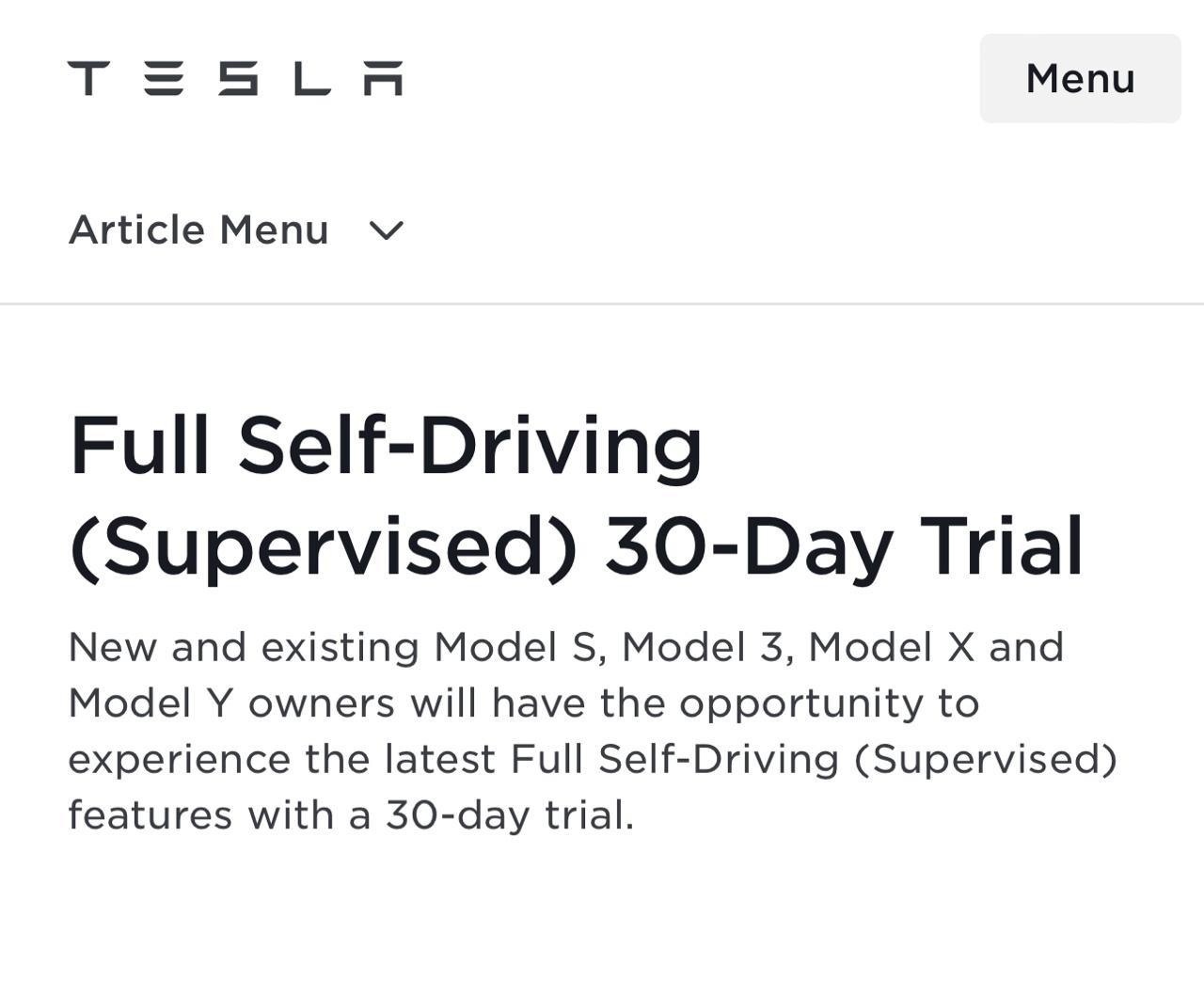Click 'Model X' in the paragraph
The height and width of the screenshot is (995, 1204).
[x=890, y=648]
